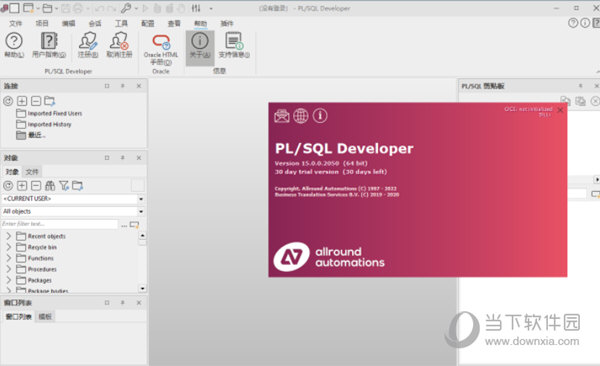
Task: Toggle the pin on the 连接 panel
Action: click(x=123, y=86)
